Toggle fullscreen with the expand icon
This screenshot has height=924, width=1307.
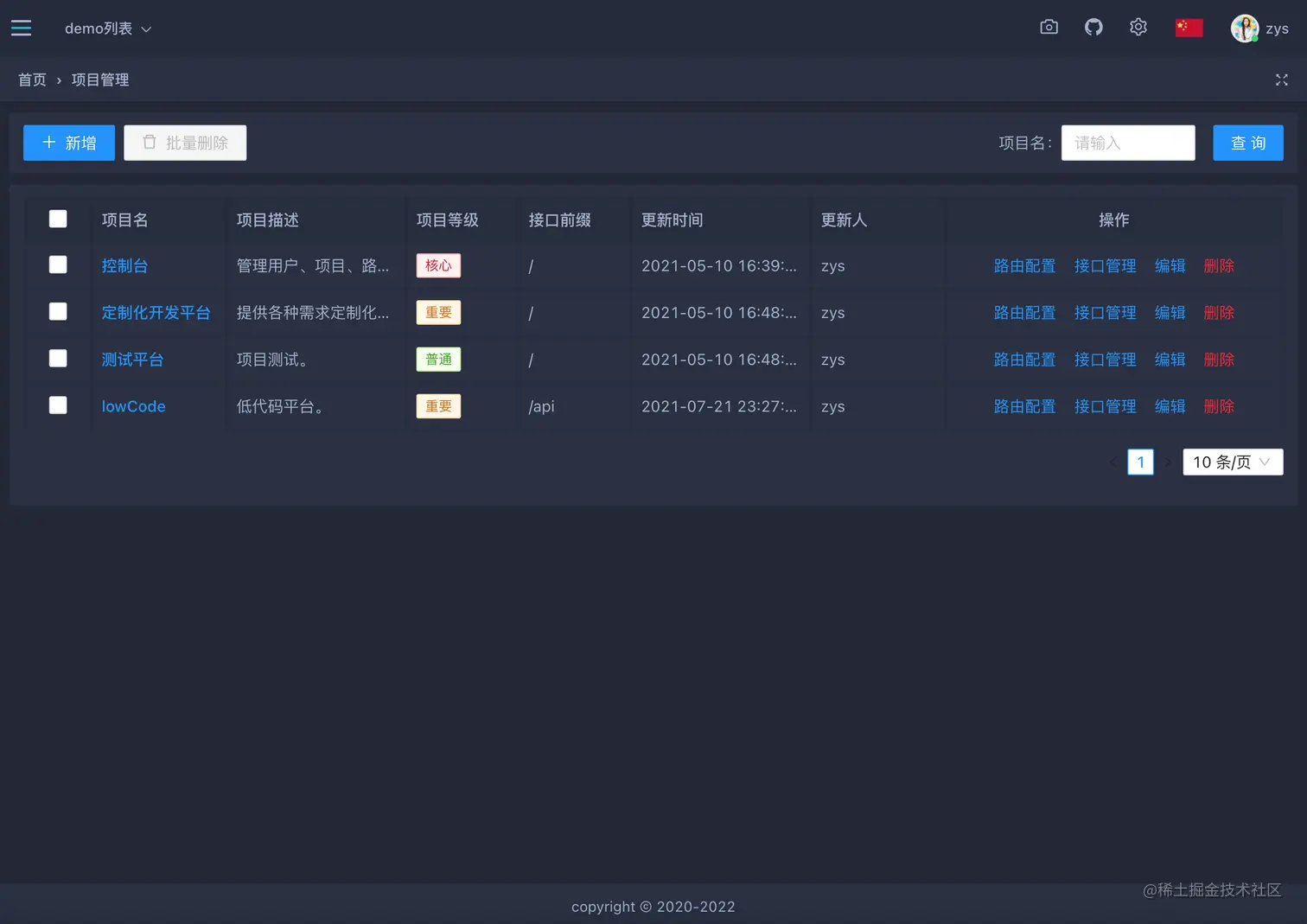(x=1282, y=80)
